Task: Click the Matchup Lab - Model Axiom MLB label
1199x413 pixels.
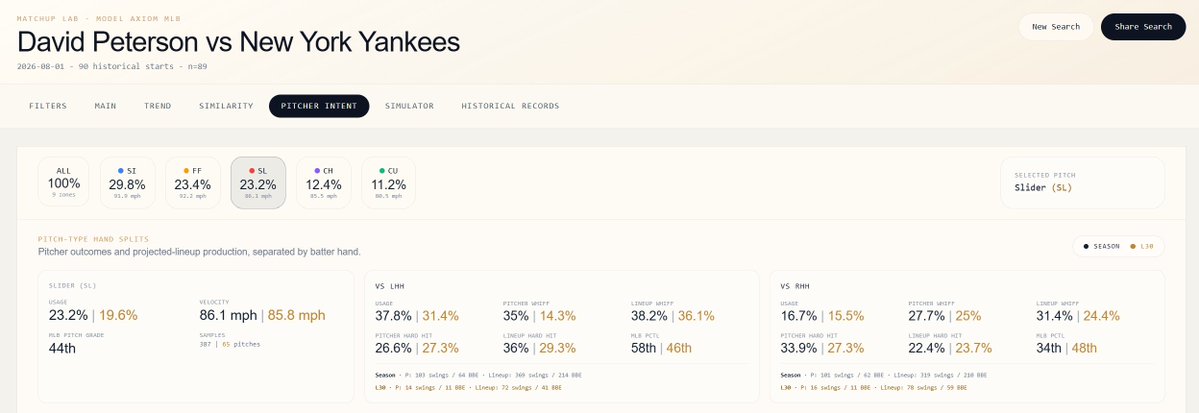Action: click(99, 18)
